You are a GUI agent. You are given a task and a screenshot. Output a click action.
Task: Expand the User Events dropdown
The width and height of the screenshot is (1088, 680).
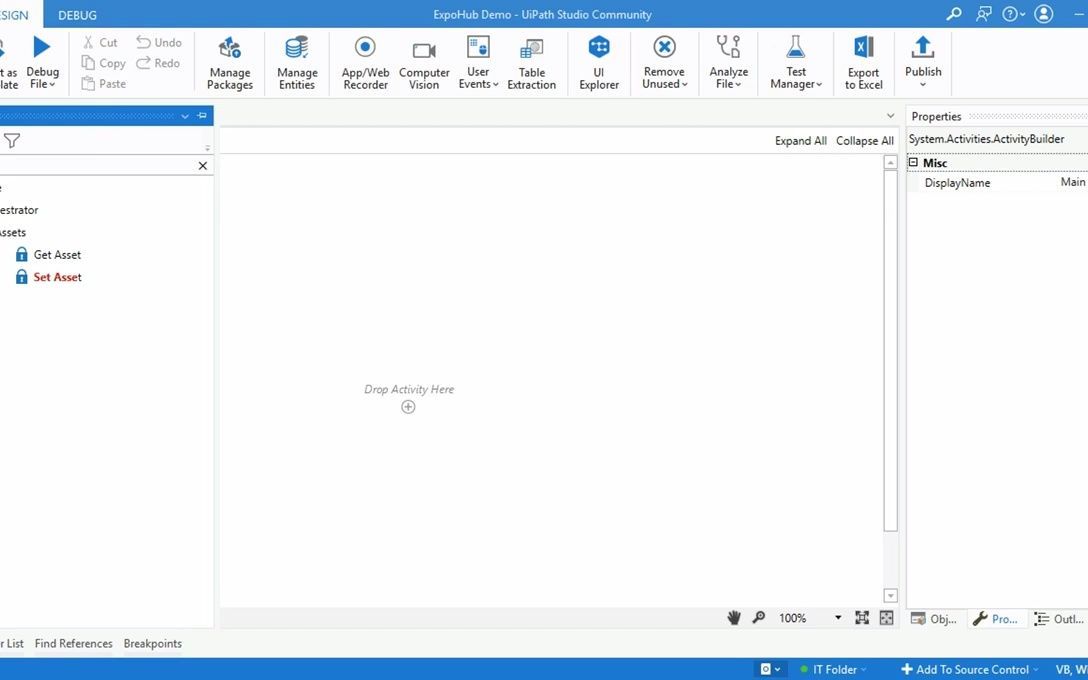495,85
